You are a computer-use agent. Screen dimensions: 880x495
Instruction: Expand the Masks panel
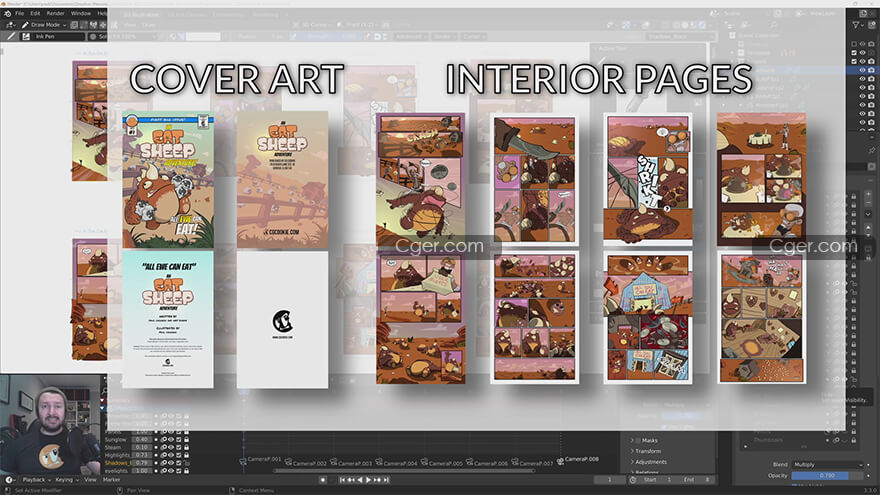(x=649, y=440)
